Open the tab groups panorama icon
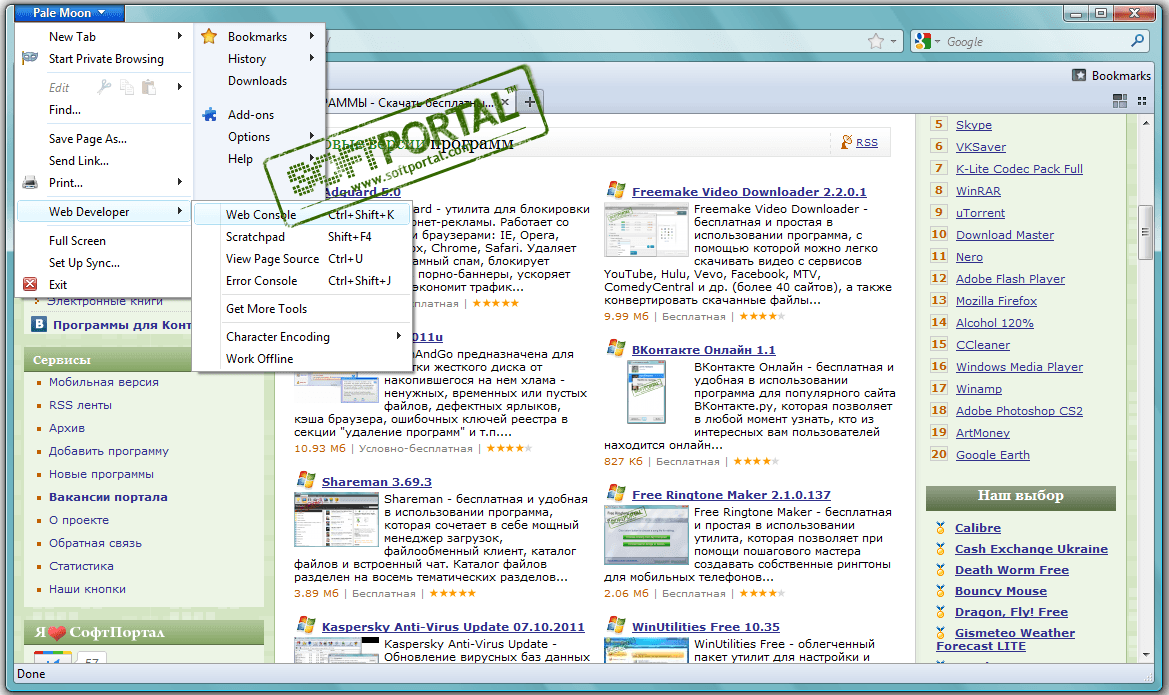 point(1120,101)
